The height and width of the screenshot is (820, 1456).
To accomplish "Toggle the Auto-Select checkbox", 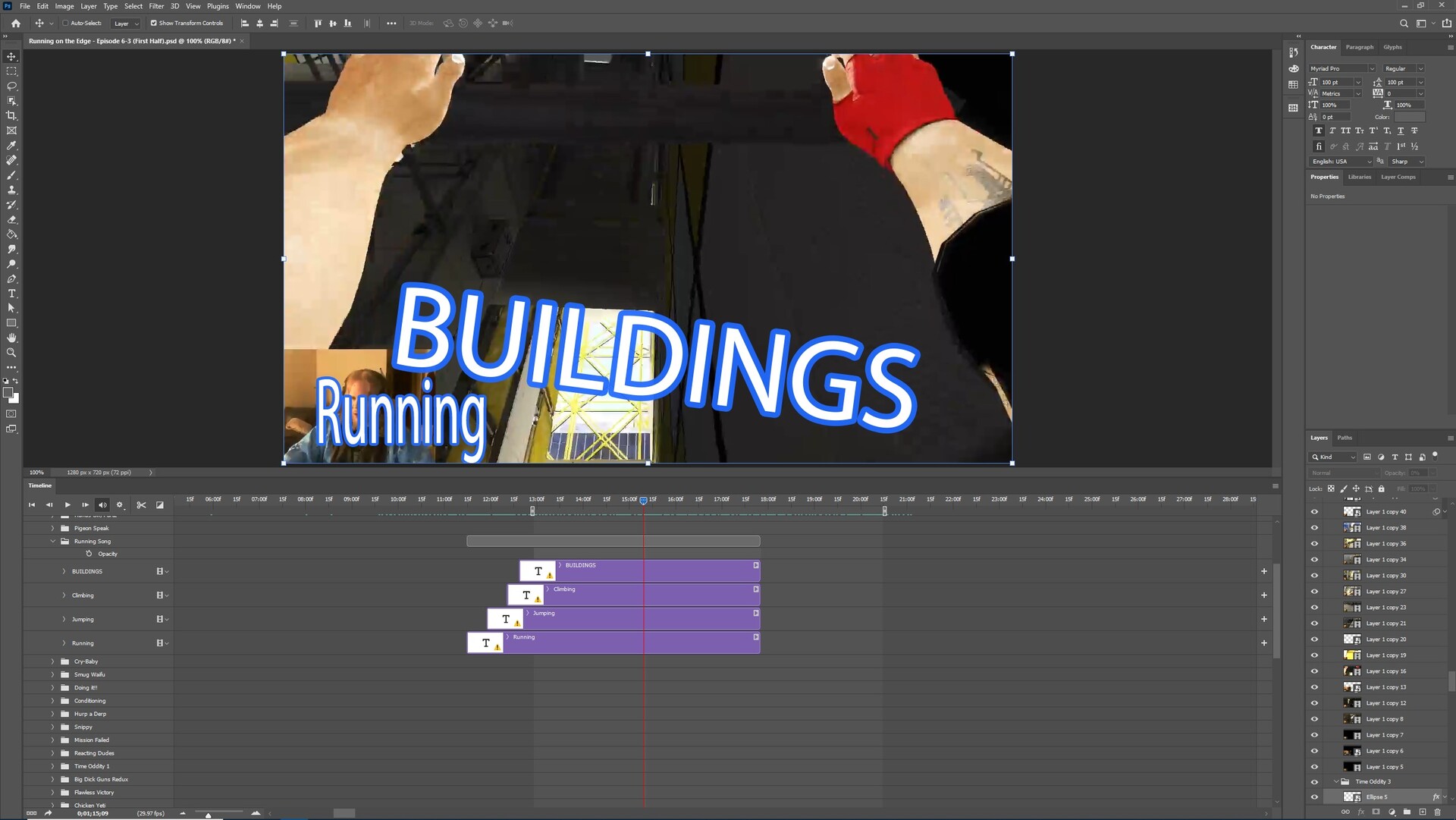I will coord(65,24).
